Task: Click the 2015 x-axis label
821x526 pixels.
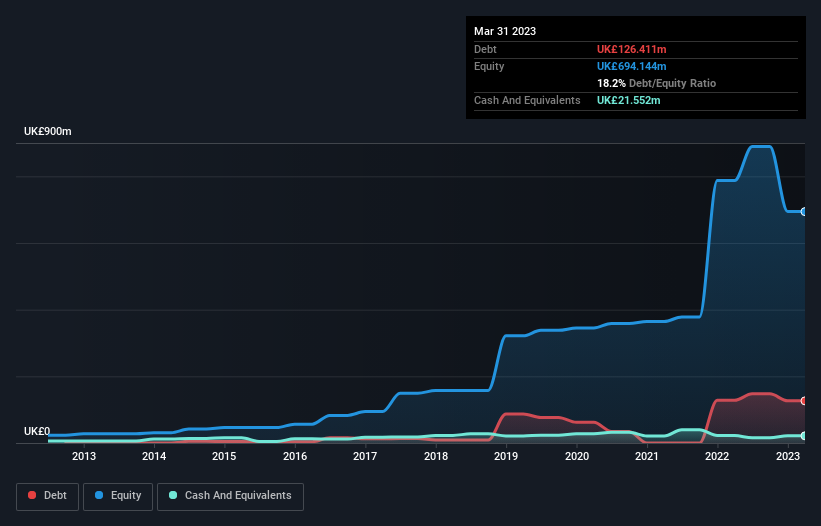Action: (x=224, y=456)
